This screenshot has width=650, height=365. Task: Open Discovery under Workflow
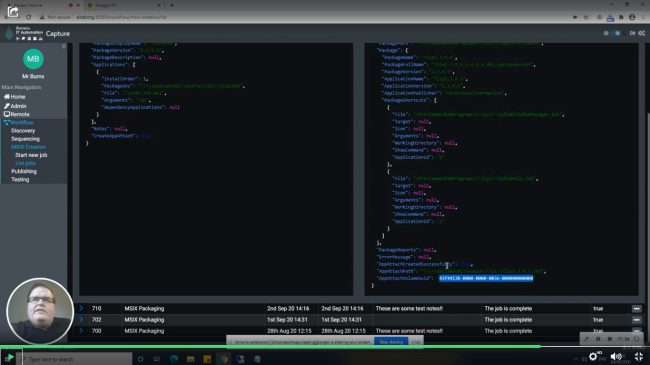tap(23, 131)
